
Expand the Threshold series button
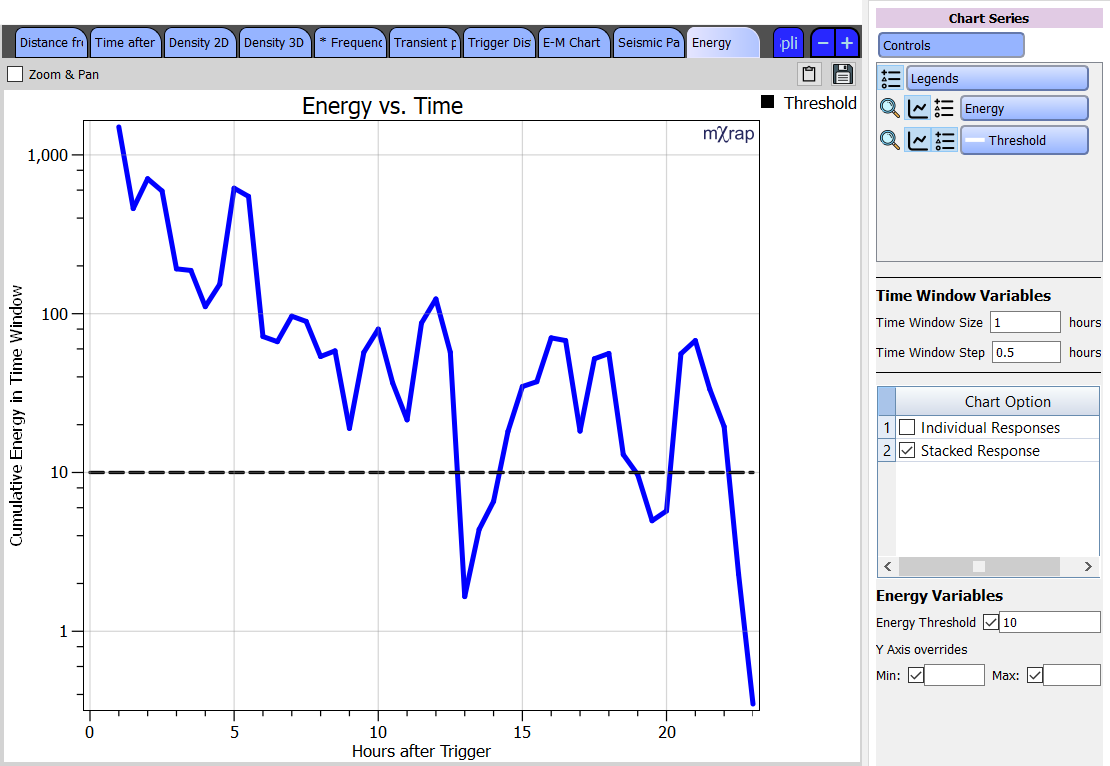tap(1024, 140)
